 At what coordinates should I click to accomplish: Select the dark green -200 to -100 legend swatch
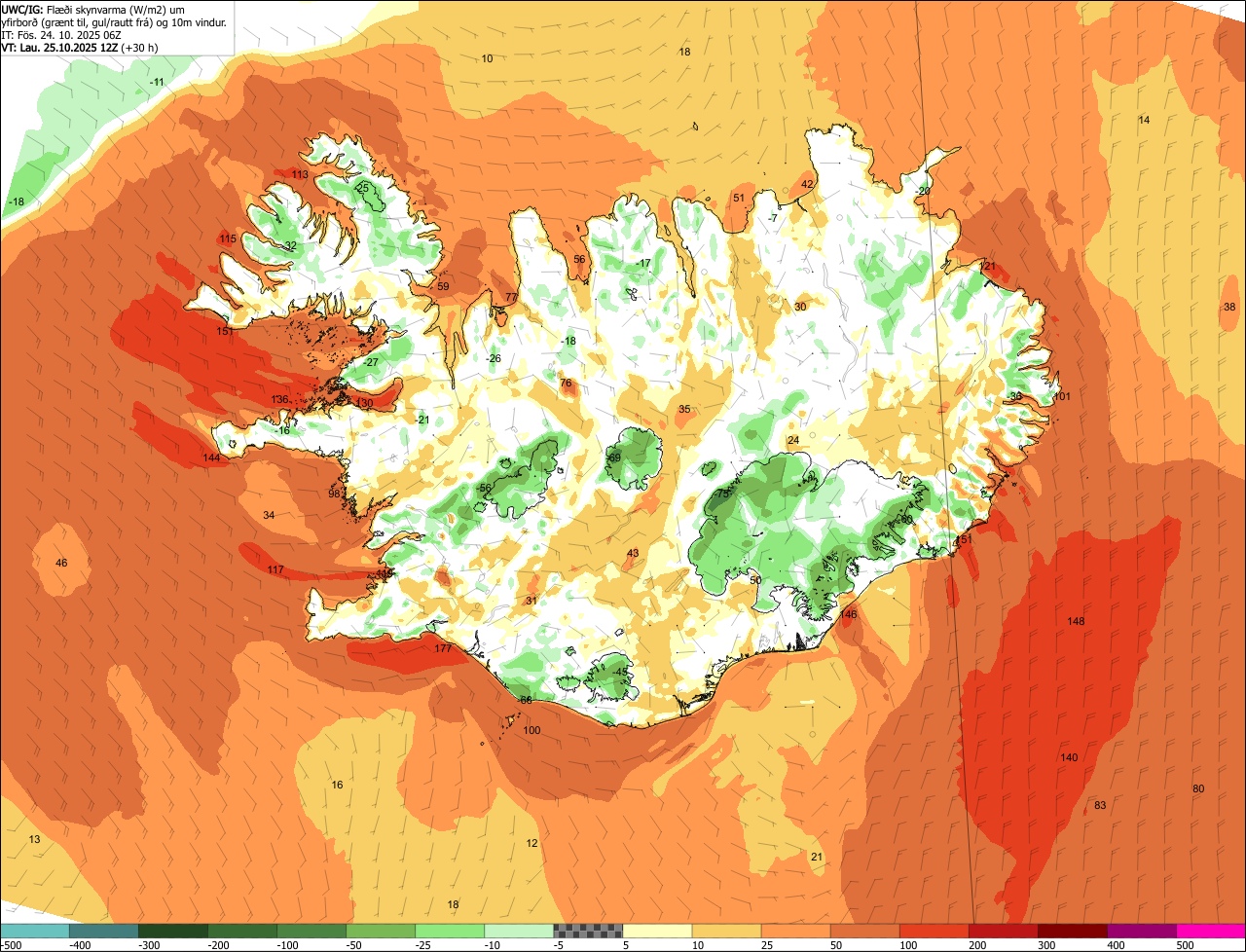point(242,931)
